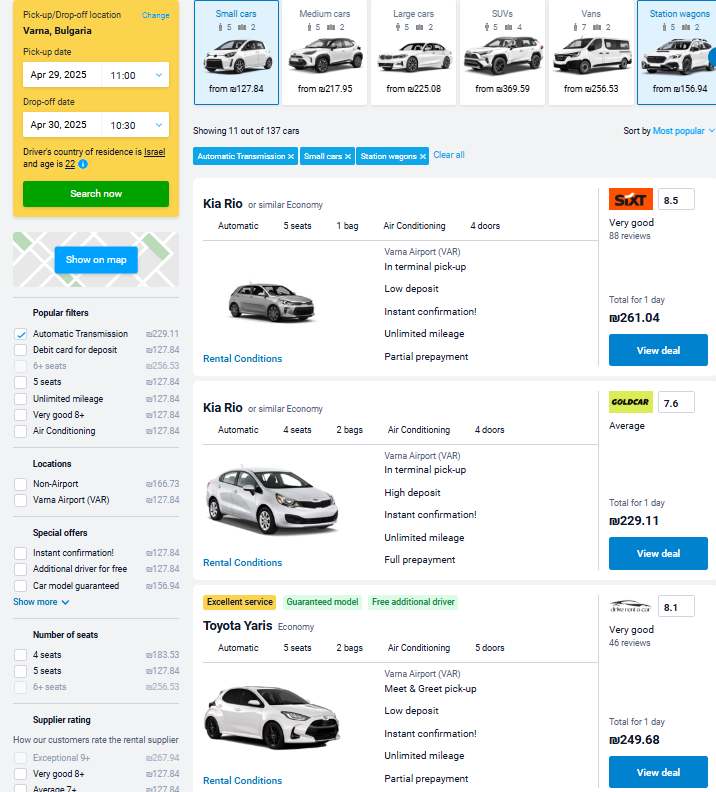
Task: Click the Drive Rent a Car logo
Action: [631, 606]
